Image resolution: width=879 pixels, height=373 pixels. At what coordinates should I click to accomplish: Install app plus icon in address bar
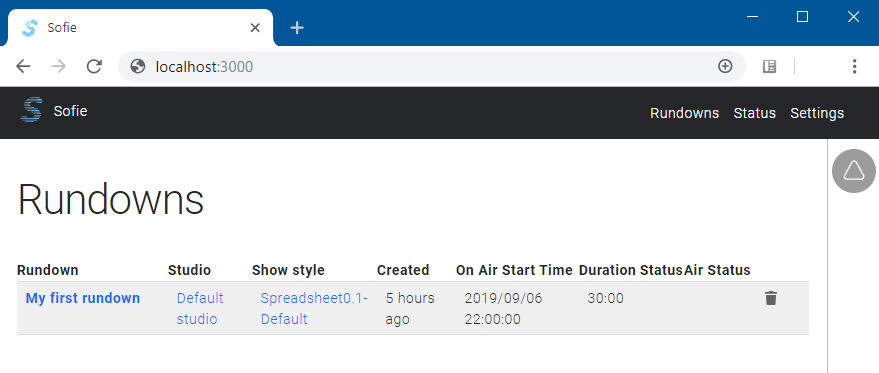[725, 66]
